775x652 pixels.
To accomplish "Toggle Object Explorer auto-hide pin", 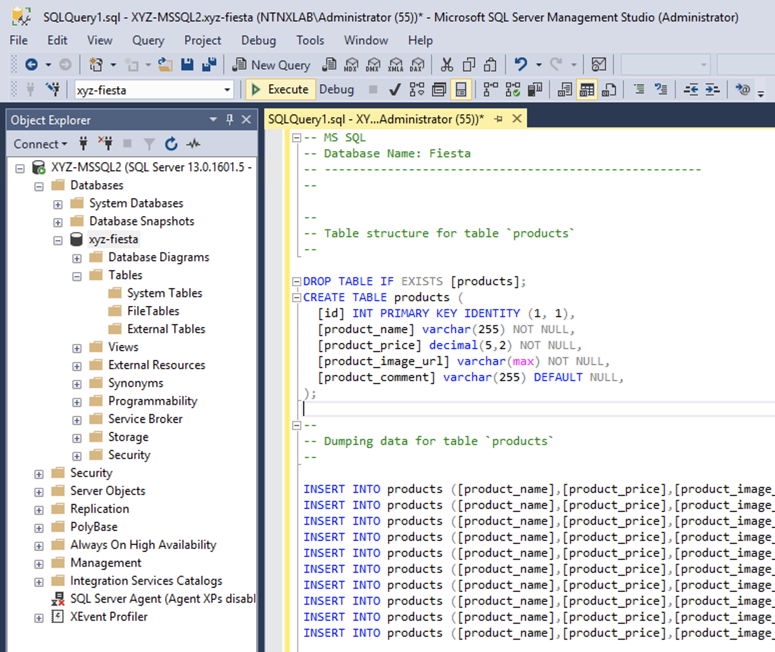I will pos(229,120).
